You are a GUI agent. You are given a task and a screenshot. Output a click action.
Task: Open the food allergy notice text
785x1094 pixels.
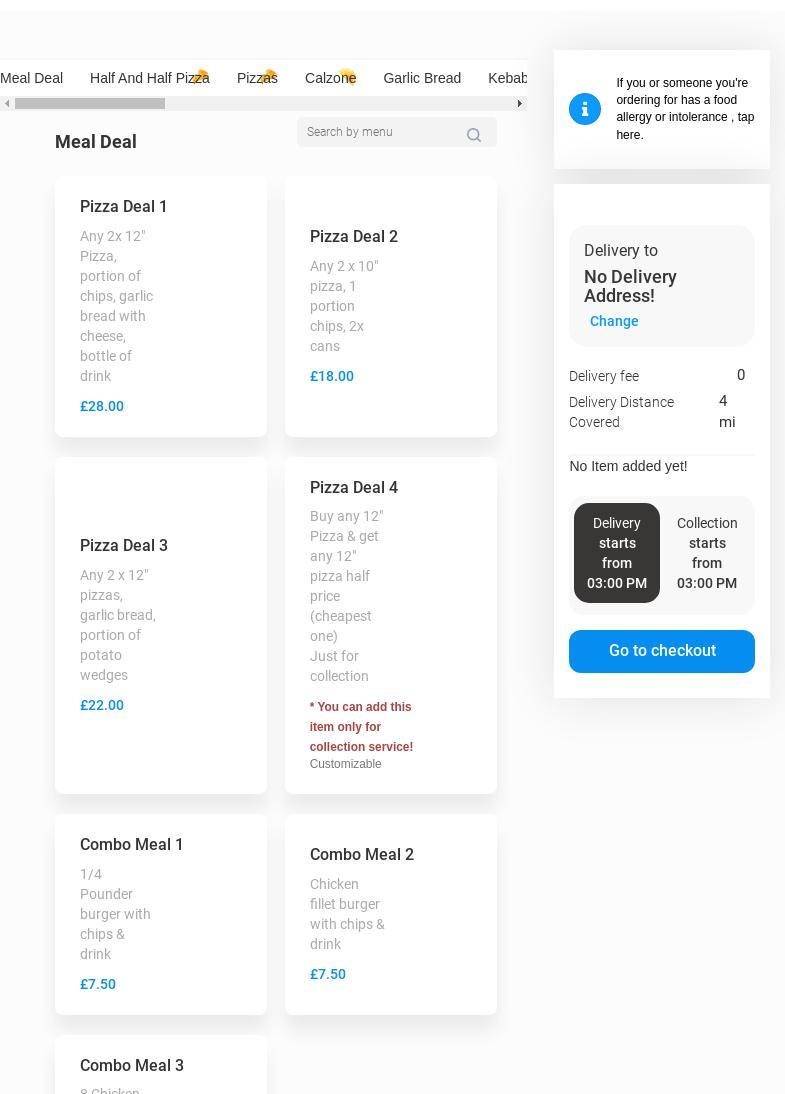click(685, 109)
